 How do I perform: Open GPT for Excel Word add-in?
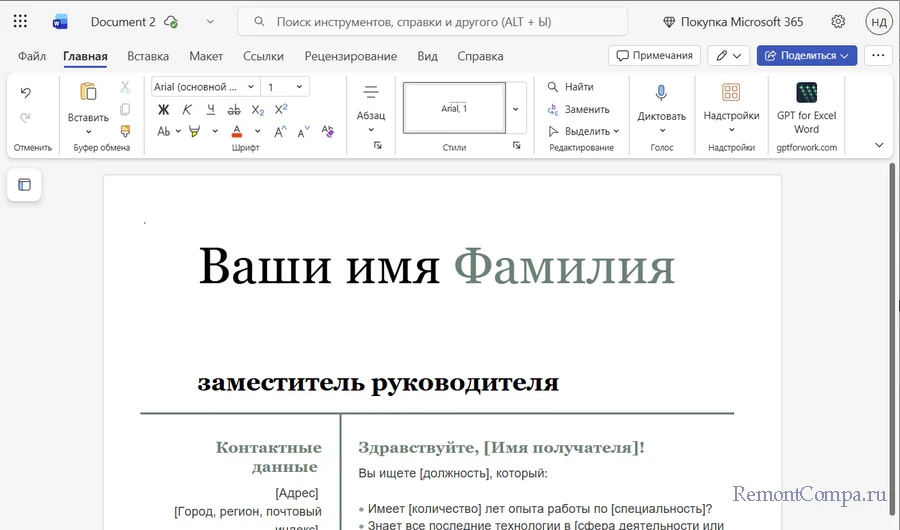click(806, 93)
